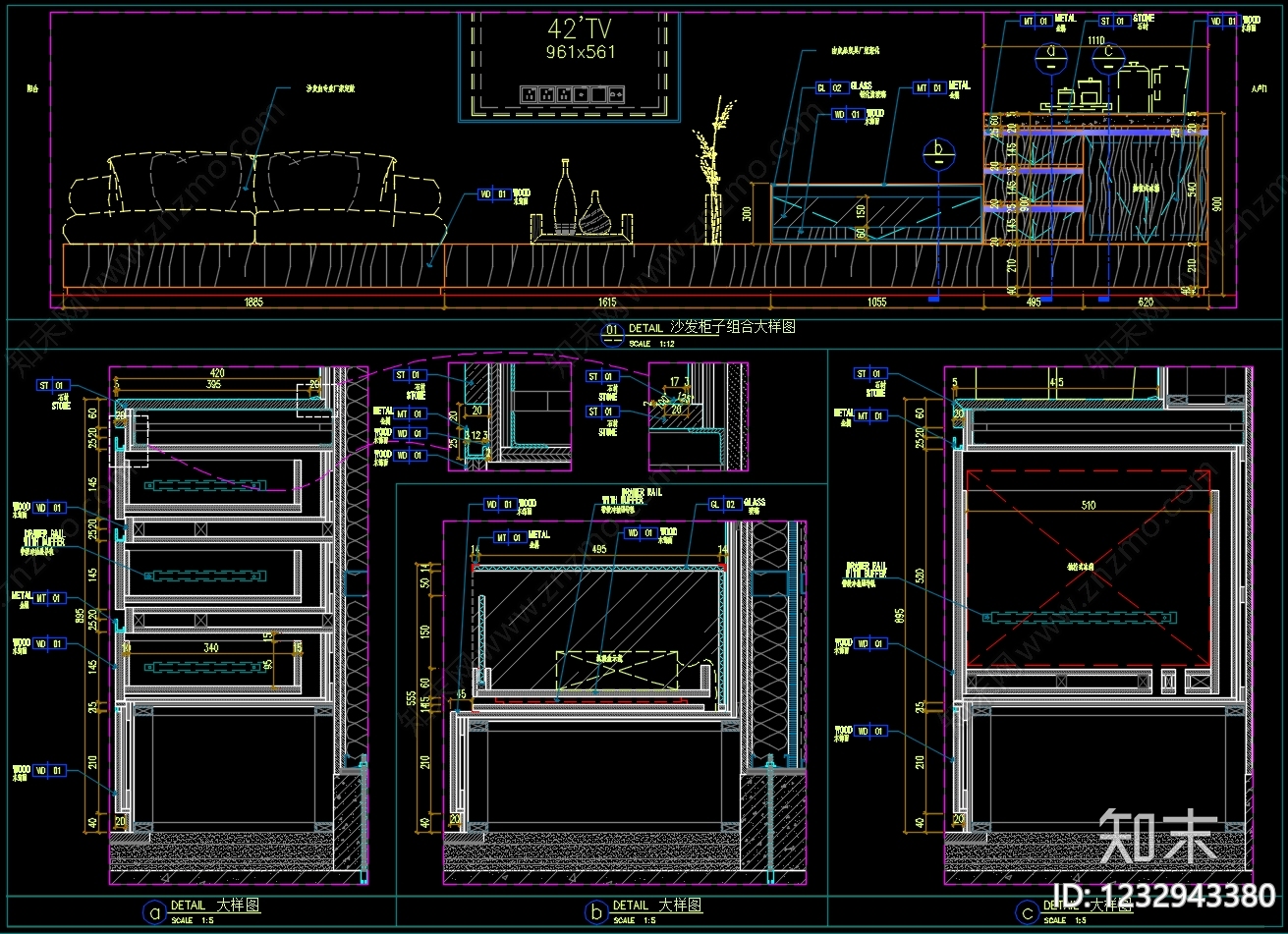Select the 1615 dimension text
Image resolution: width=1288 pixels, height=934 pixels.
tap(606, 302)
